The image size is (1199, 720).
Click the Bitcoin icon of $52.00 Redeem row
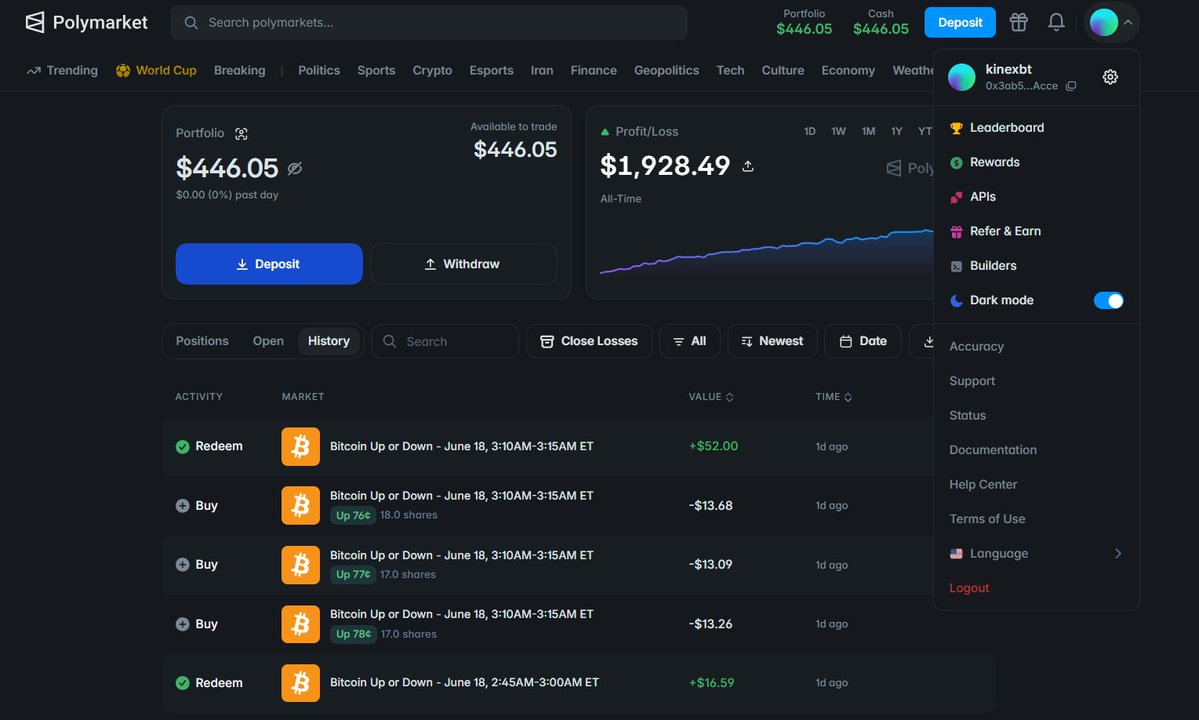301,446
